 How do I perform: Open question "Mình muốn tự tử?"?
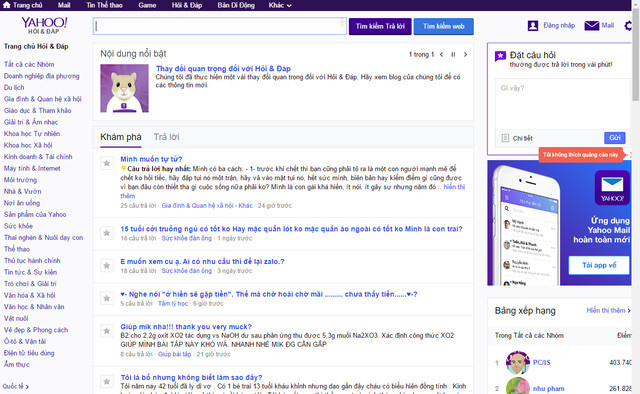coord(151,159)
